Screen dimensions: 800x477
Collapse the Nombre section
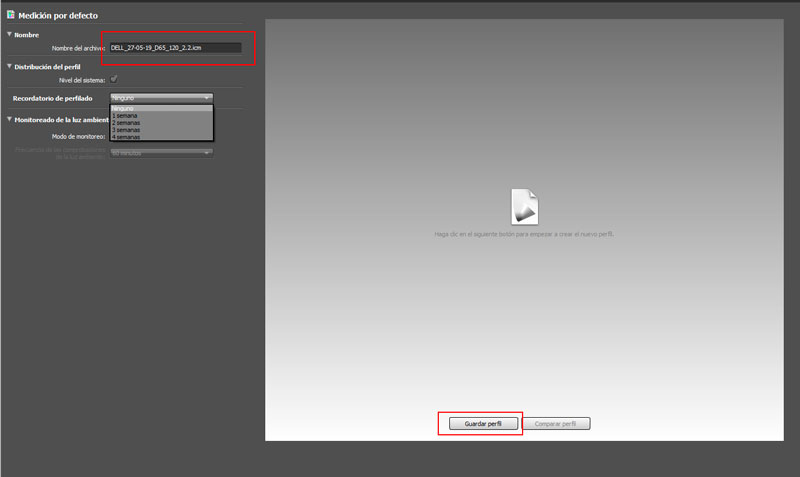coord(10,35)
